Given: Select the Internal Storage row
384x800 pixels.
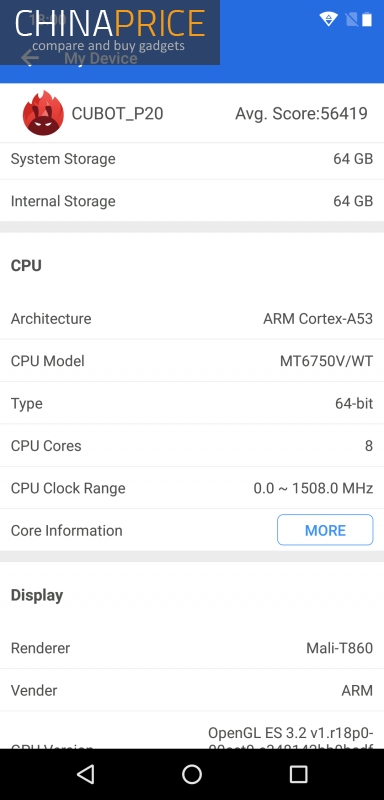Looking at the screenshot, I should pyautogui.click(x=192, y=201).
